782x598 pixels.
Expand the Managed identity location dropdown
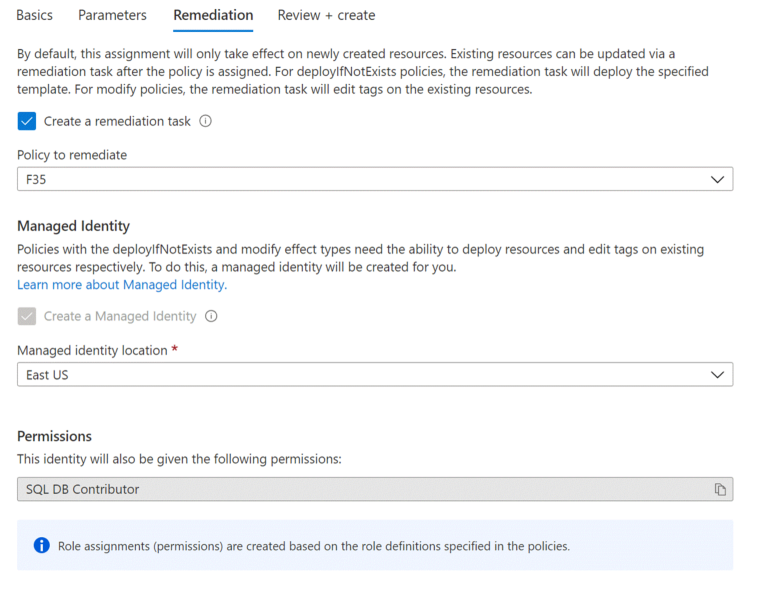[x=375, y=375]
